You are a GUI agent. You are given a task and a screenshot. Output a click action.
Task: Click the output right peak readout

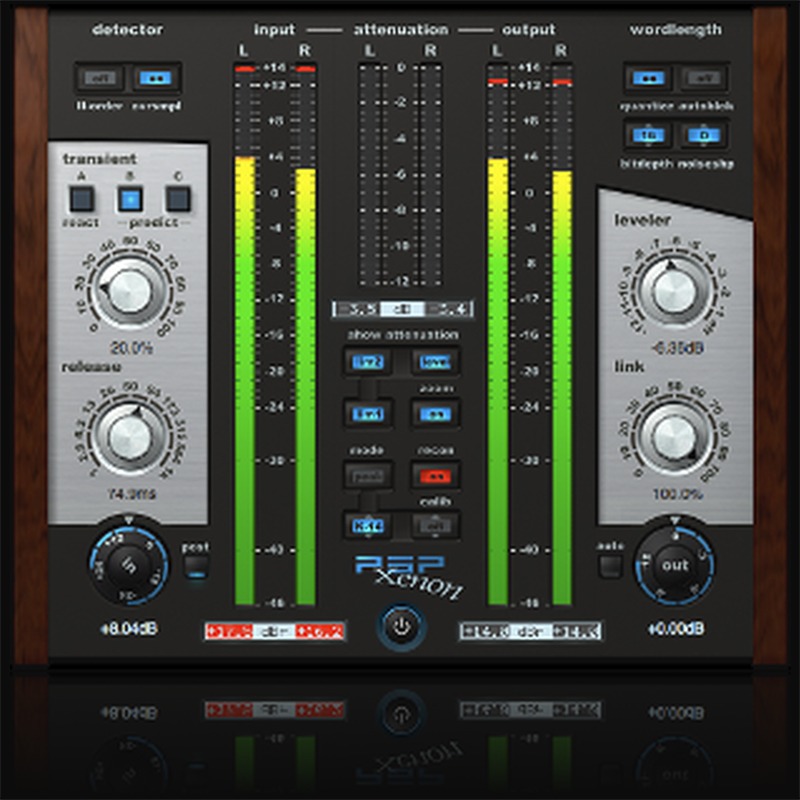click(576, 631)
